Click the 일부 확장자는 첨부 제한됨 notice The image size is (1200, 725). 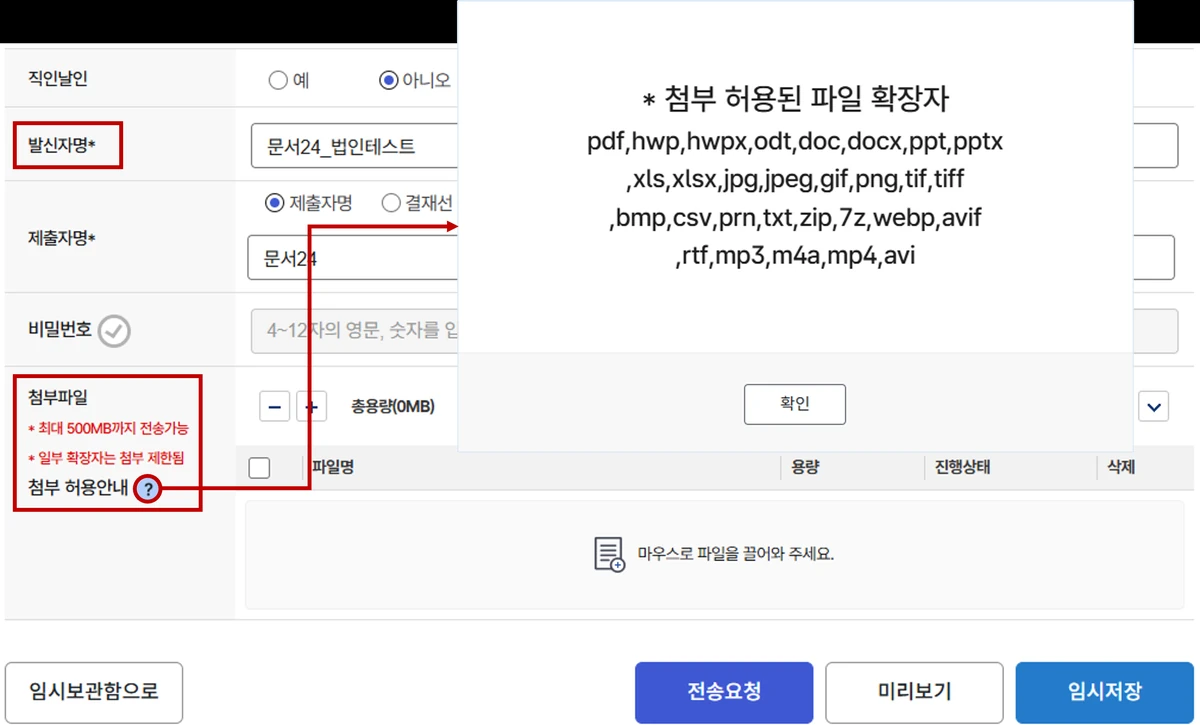(x=106, y=458)
